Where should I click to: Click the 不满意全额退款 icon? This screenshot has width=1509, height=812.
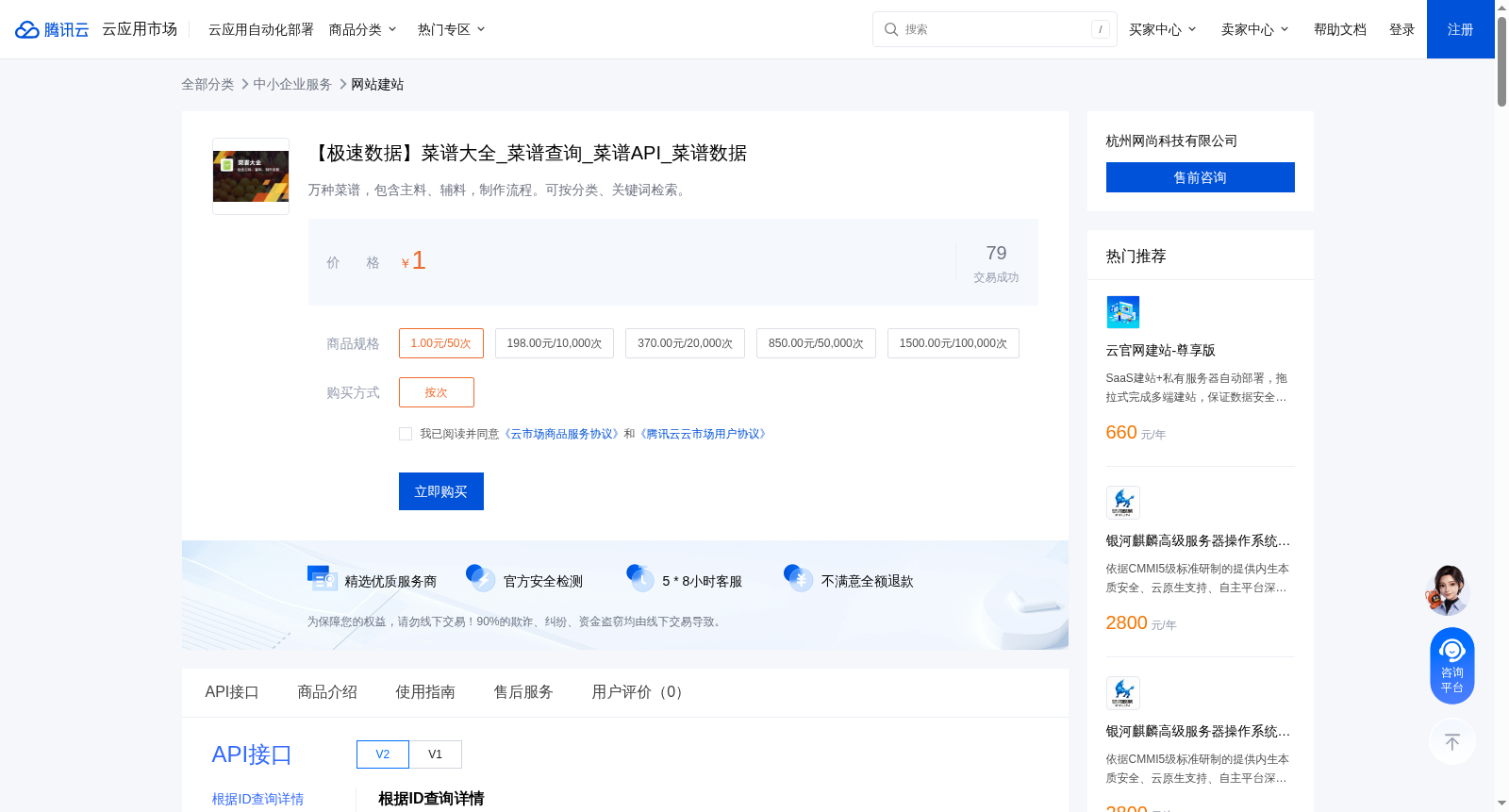[799, 577]
